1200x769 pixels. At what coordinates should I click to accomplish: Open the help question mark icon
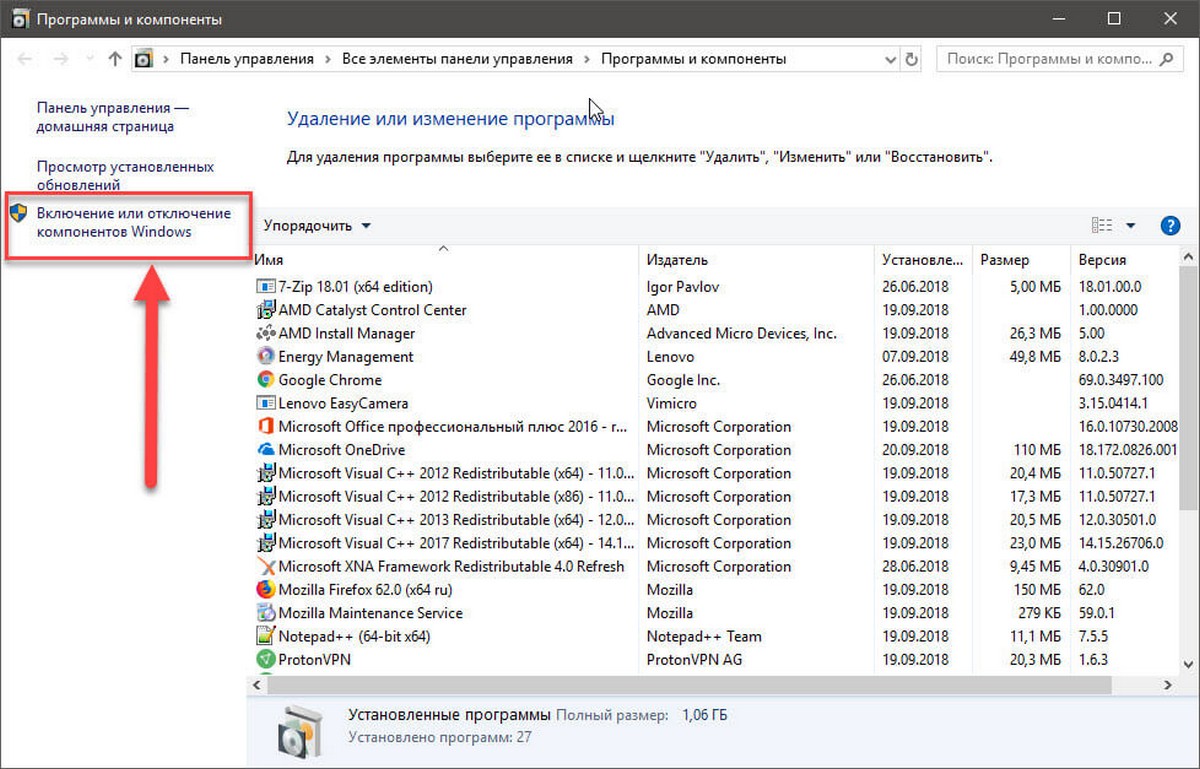[x=1170, y=225]
